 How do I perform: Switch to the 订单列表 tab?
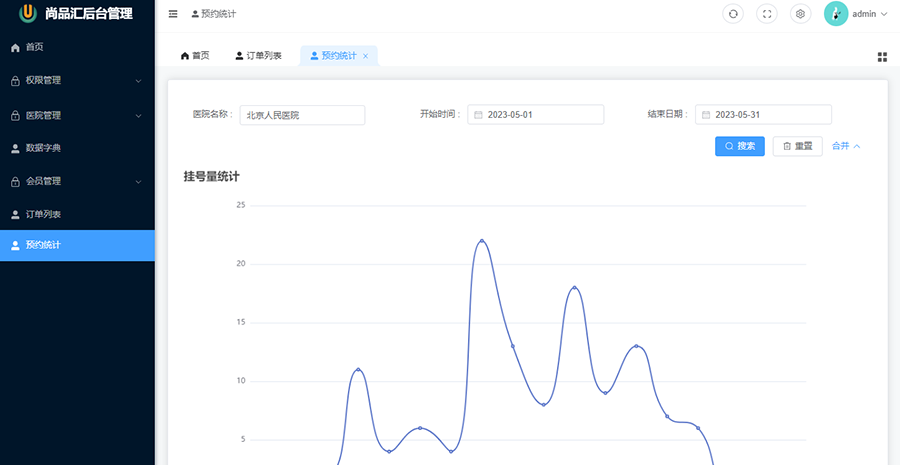pos(258,56)
